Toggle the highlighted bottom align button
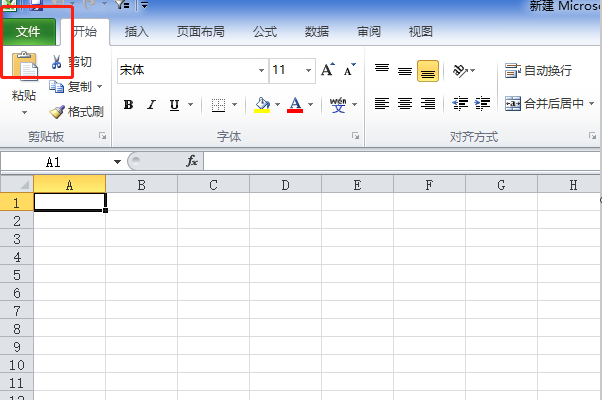The height and width of the screenshot is (400, 602). point(428,71)
